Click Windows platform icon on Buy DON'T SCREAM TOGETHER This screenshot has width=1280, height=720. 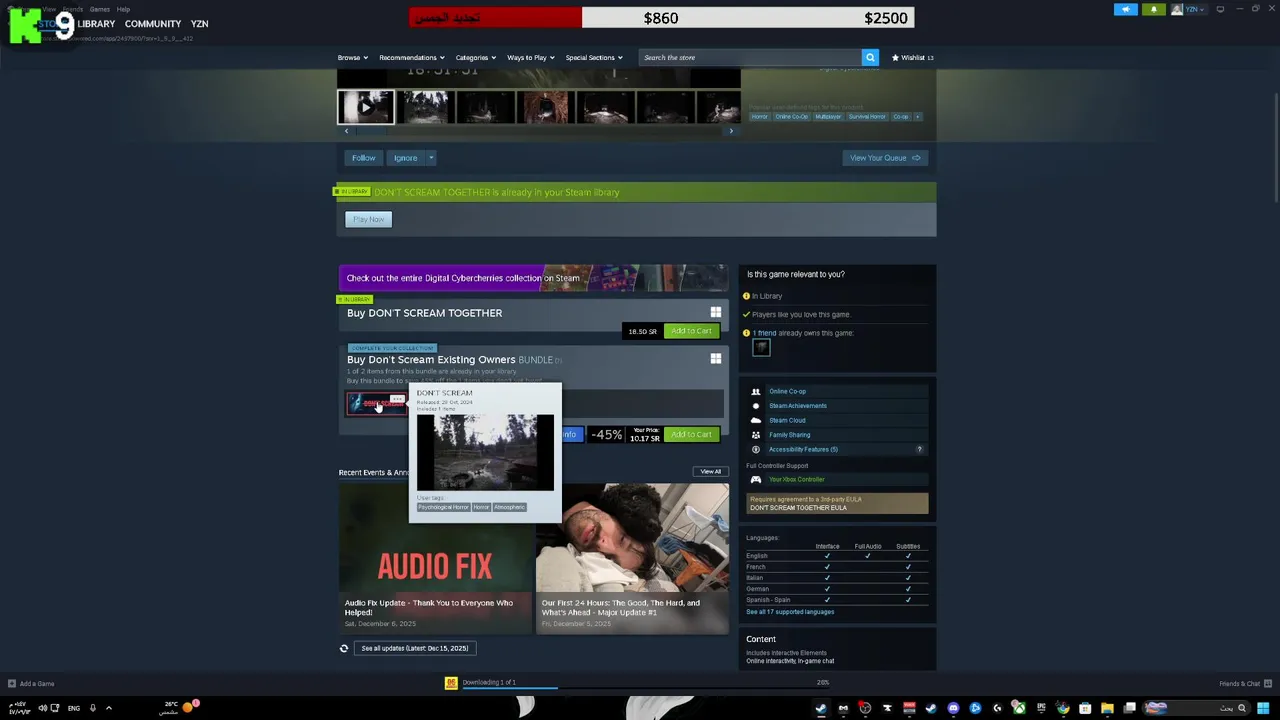point(715,313)
